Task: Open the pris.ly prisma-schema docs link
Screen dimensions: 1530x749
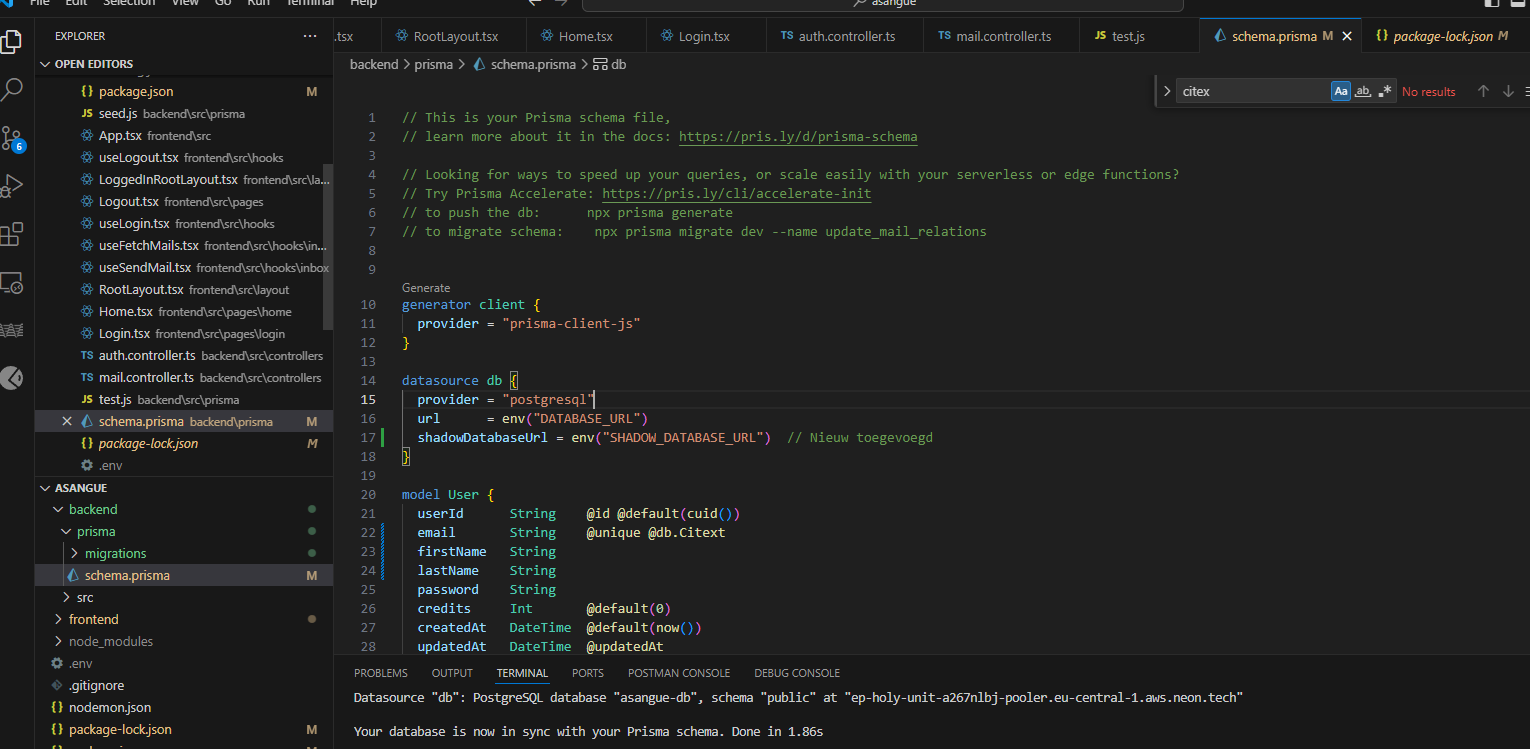Action: coord(797,136)
